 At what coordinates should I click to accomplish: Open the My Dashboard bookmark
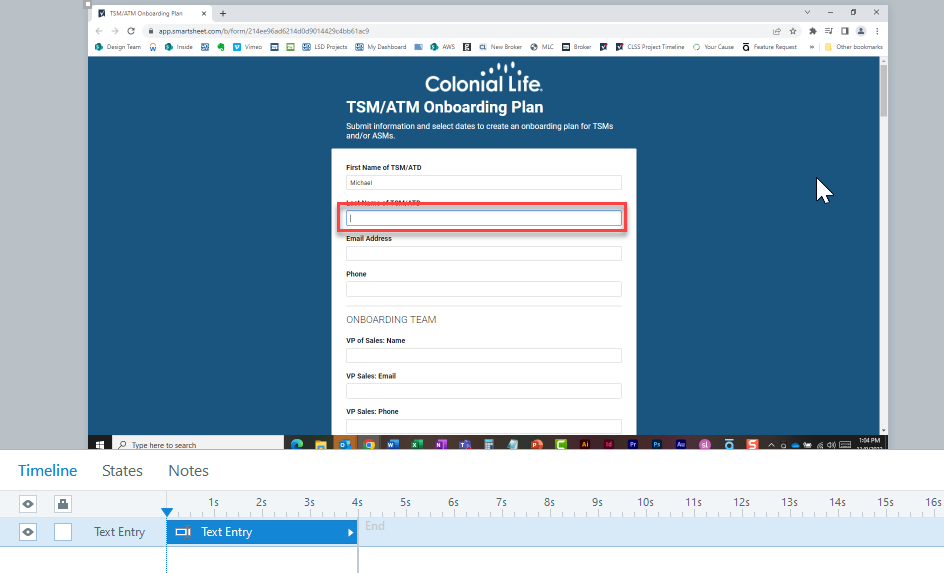(x=380, y=47)
